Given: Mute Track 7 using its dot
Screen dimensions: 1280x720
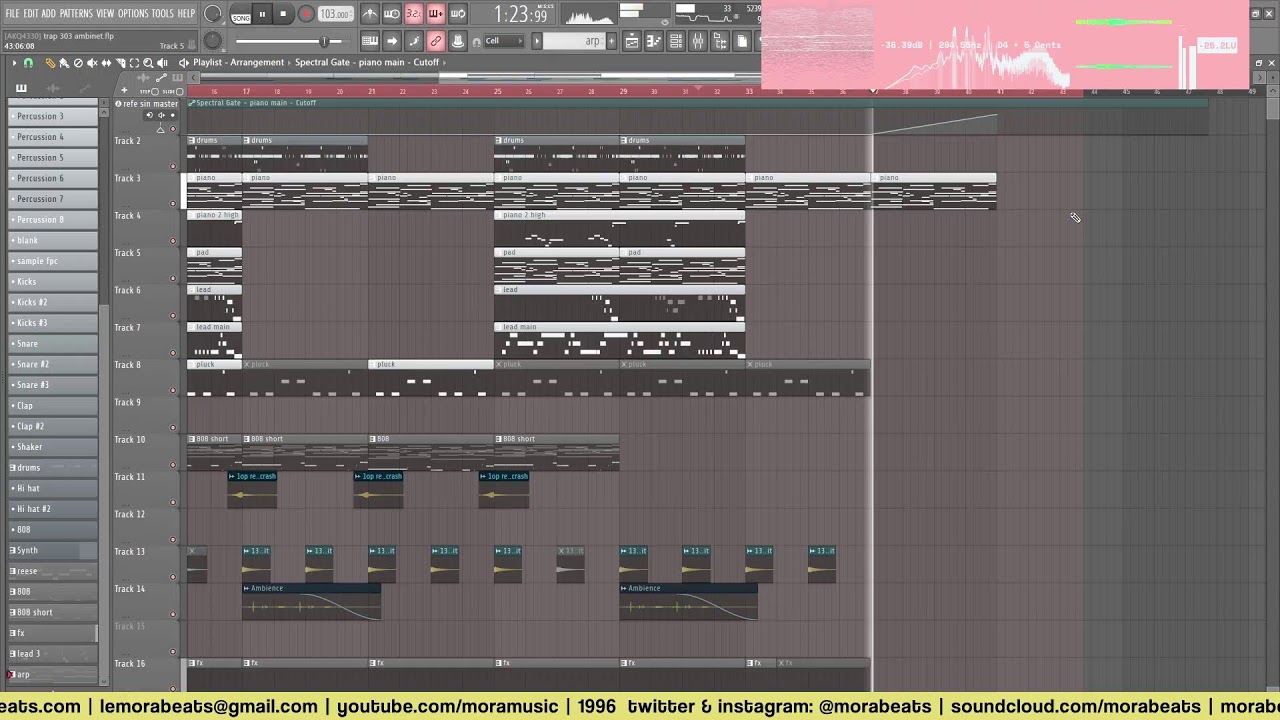Looking at the screenshot, I should 172,353.
